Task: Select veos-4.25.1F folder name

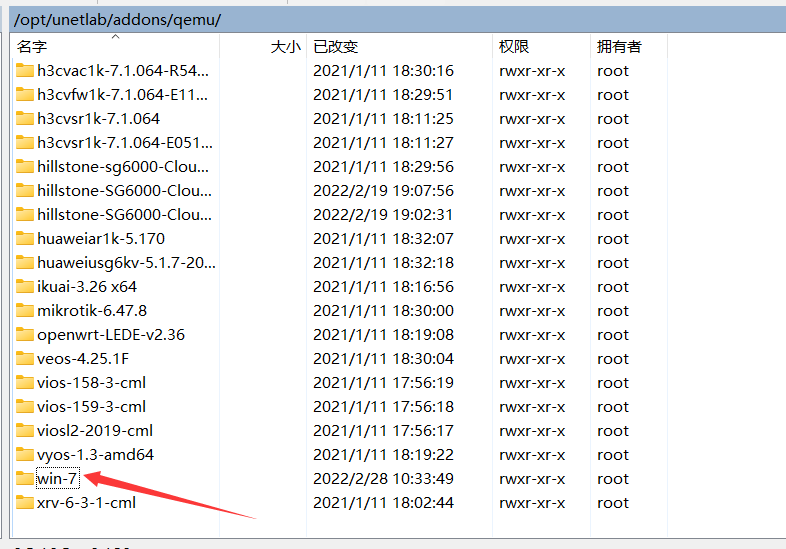Action: pyautogui.click(x=83, y=359)
